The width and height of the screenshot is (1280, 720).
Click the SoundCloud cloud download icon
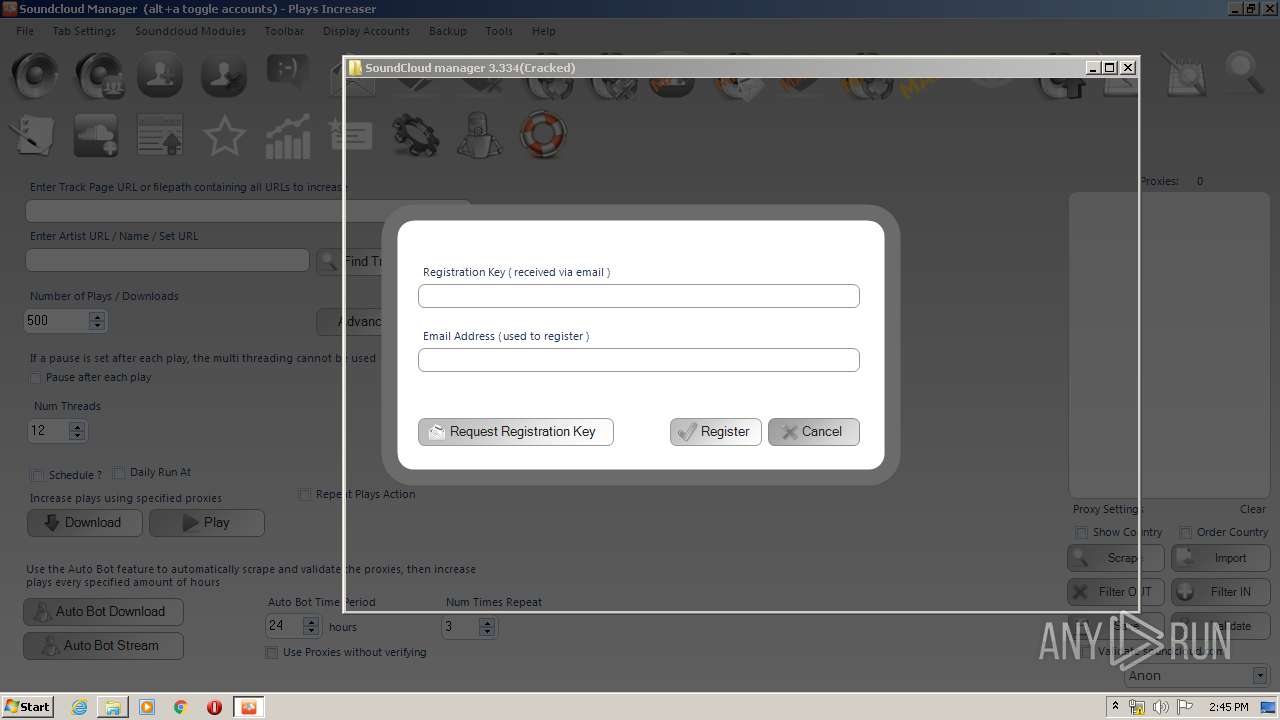(96, 136)
